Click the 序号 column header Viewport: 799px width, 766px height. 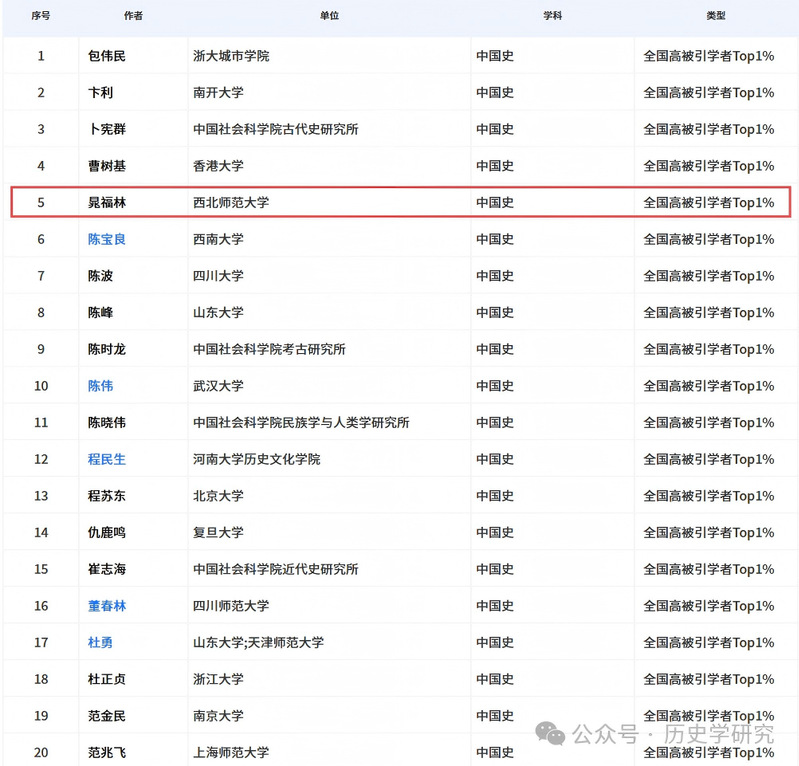40,16
